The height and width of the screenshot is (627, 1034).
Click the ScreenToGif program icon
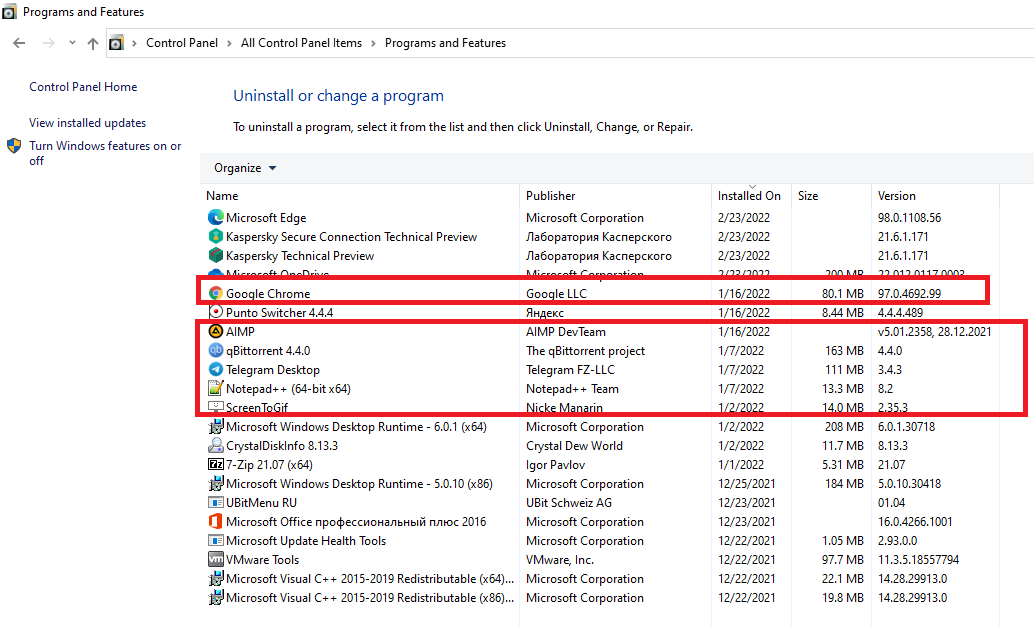tap(216, 407)
